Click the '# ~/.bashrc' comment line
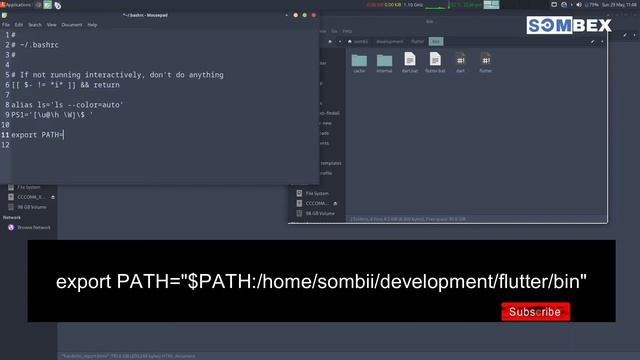The height and width of the screenshot is (360, 640). [35, 45]
